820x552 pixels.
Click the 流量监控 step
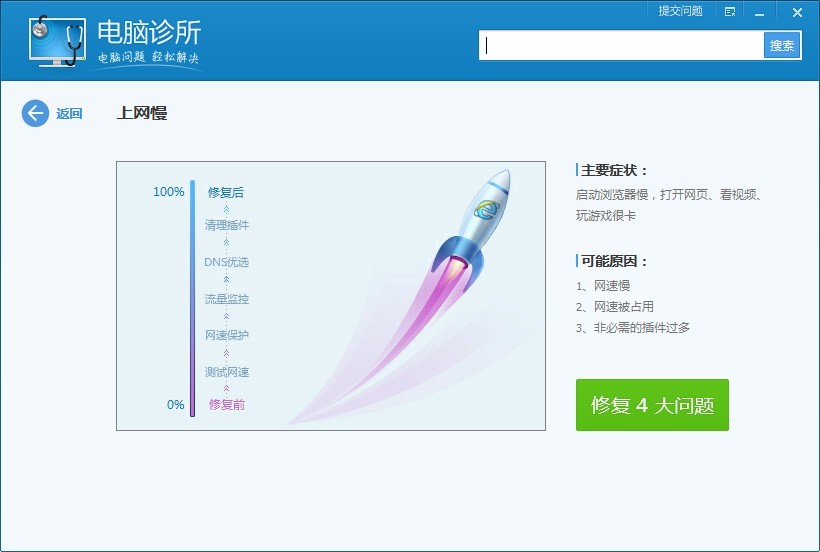point(226,299)
